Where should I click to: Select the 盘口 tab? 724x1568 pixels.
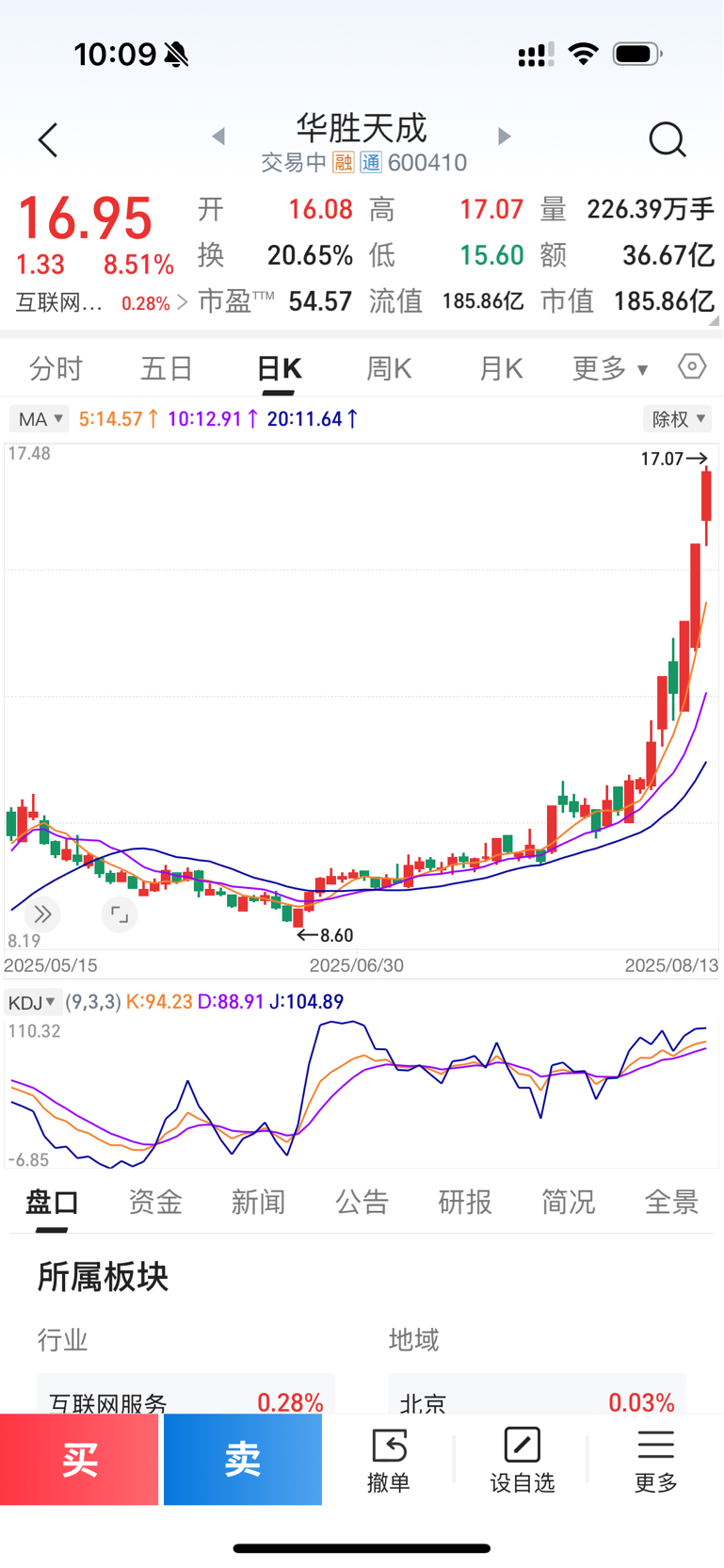tap(52, 1202)
